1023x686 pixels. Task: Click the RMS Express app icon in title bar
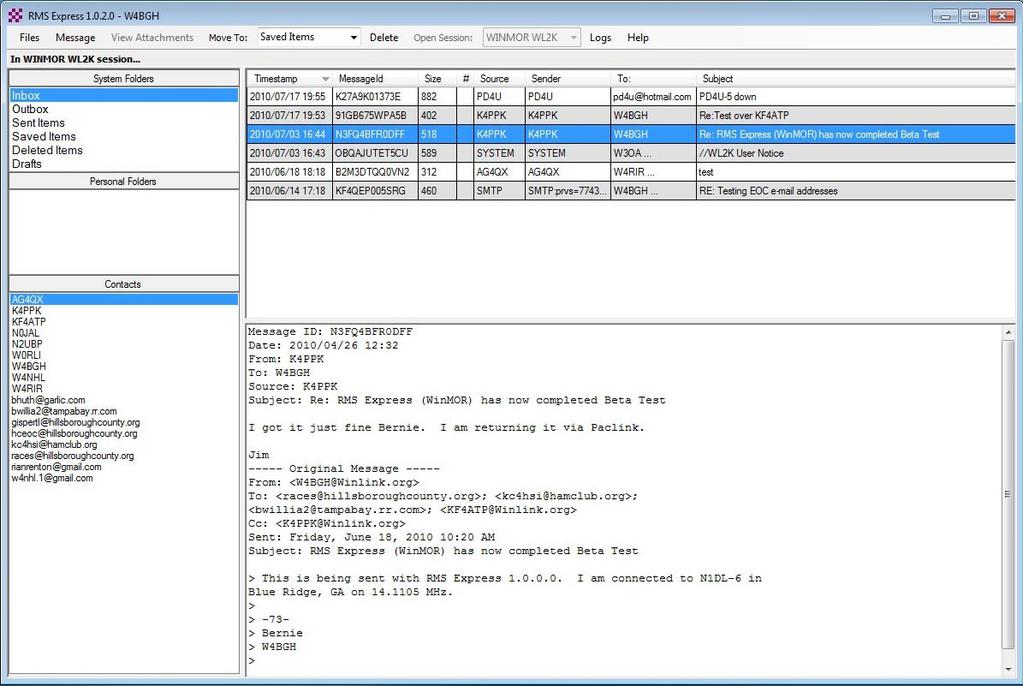(x=15, y=15)
